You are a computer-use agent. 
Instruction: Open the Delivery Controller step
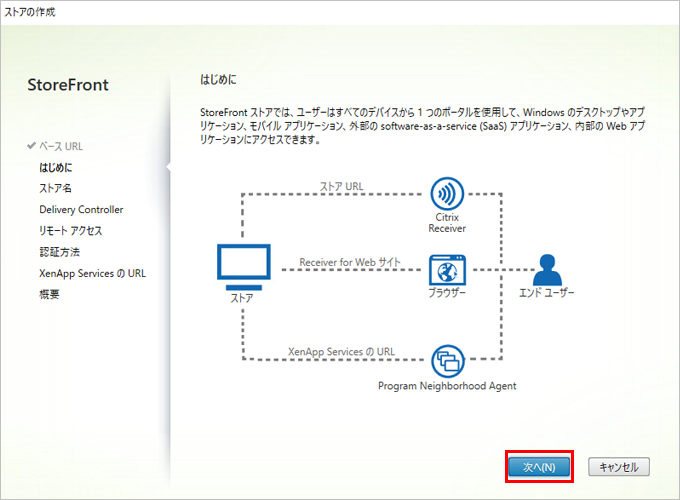[81, 210]
